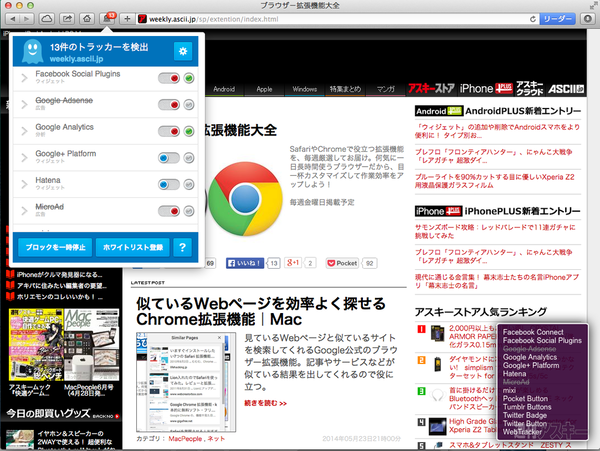Toggle blocking switch for Google Analytics
Screen dimensions: 600x451
(x=169, y=132)
